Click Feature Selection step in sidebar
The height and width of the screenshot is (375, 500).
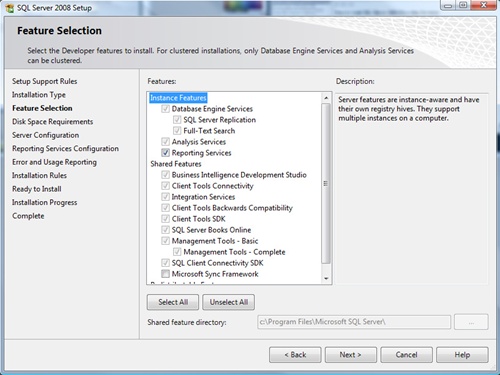tap(42, 108)
